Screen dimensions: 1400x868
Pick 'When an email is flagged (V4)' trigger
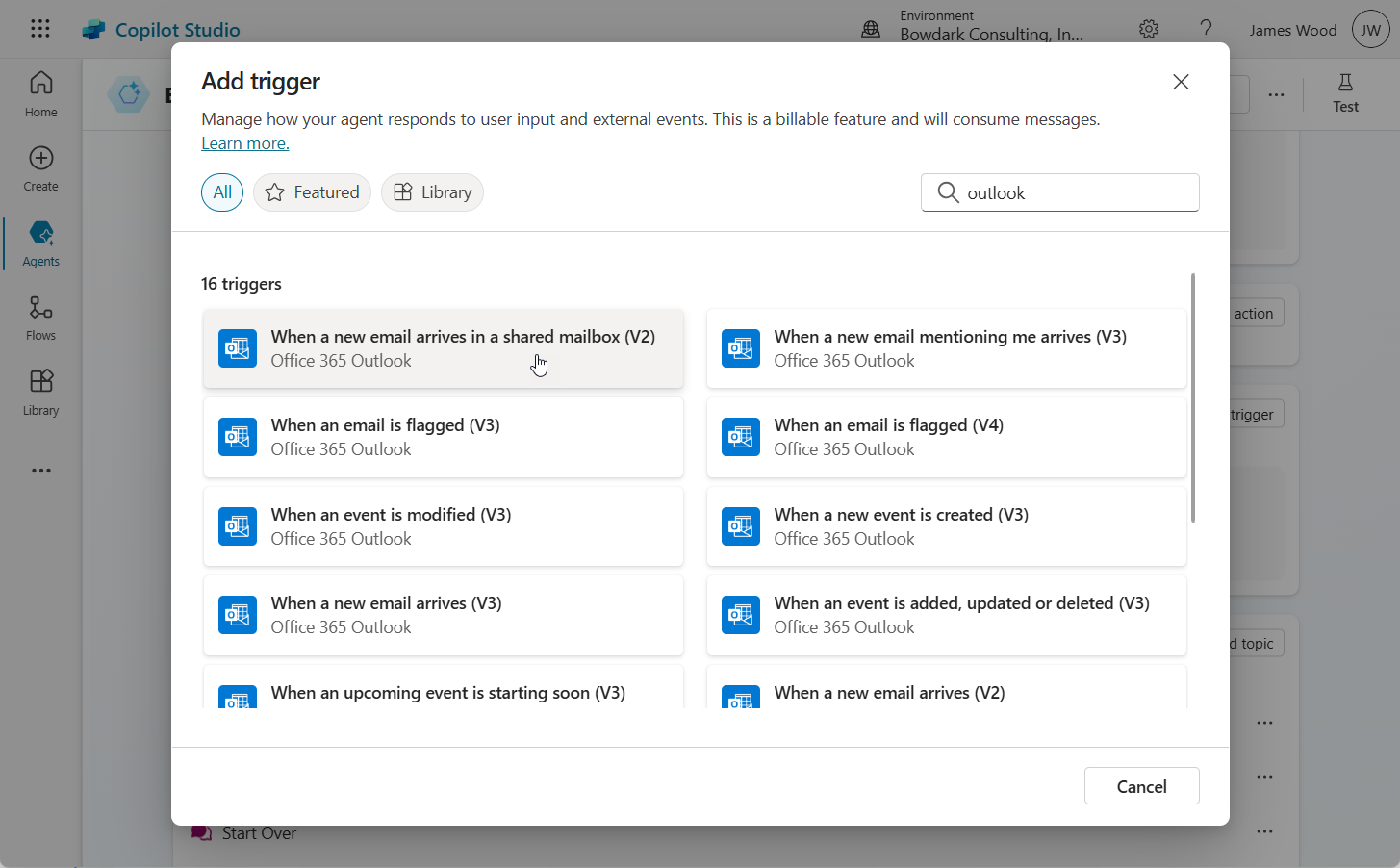[947, 437]
